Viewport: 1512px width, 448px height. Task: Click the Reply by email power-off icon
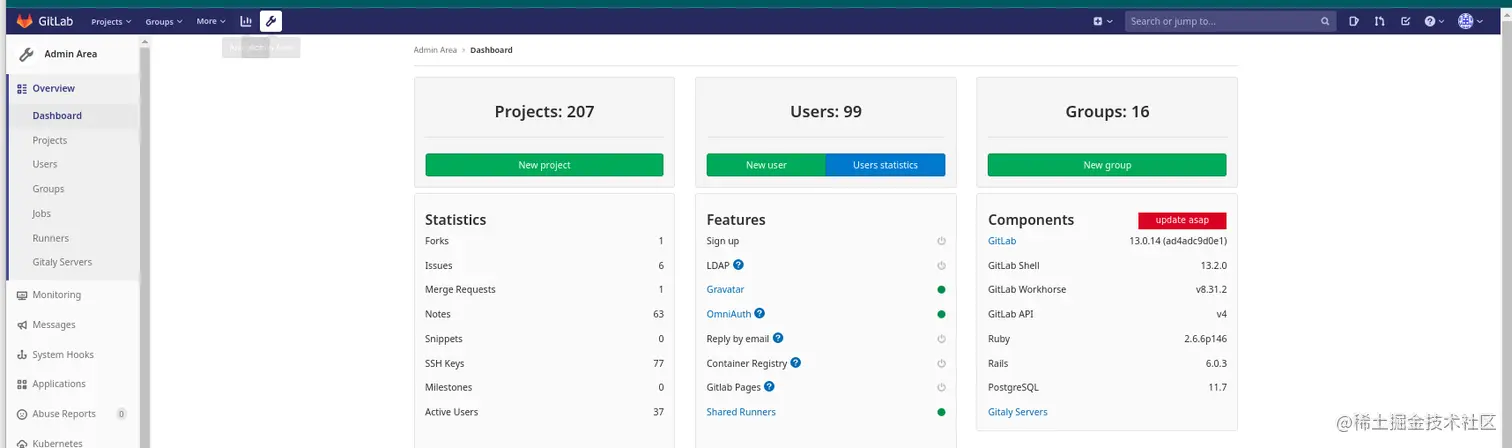click(941, 339)
